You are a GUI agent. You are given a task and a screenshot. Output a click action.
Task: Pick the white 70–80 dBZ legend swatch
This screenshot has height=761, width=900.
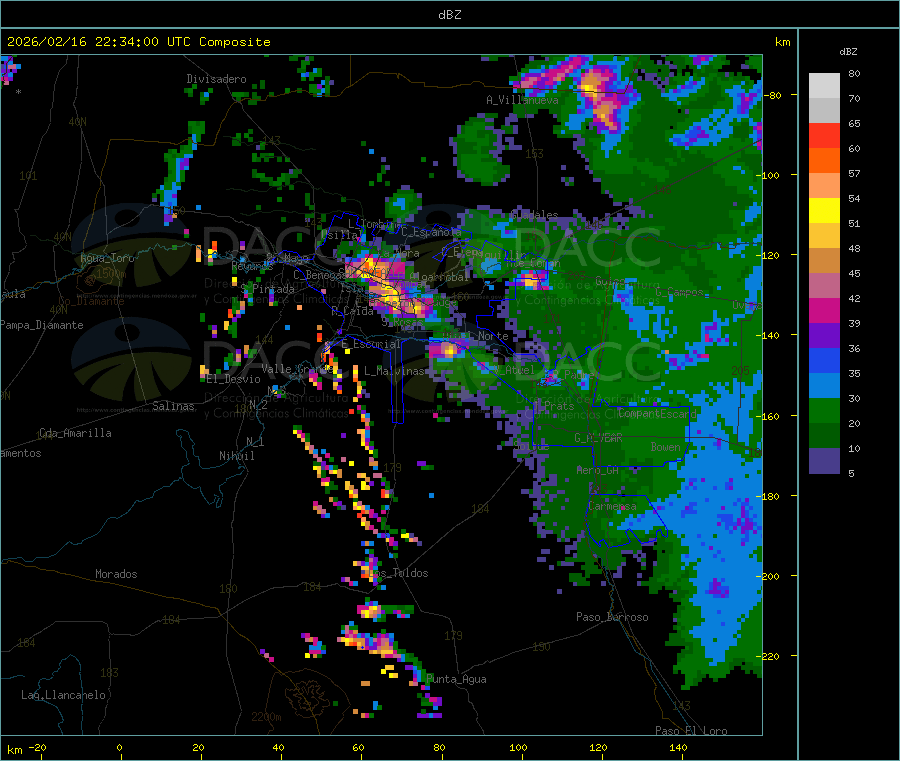[x=824, y=86]
